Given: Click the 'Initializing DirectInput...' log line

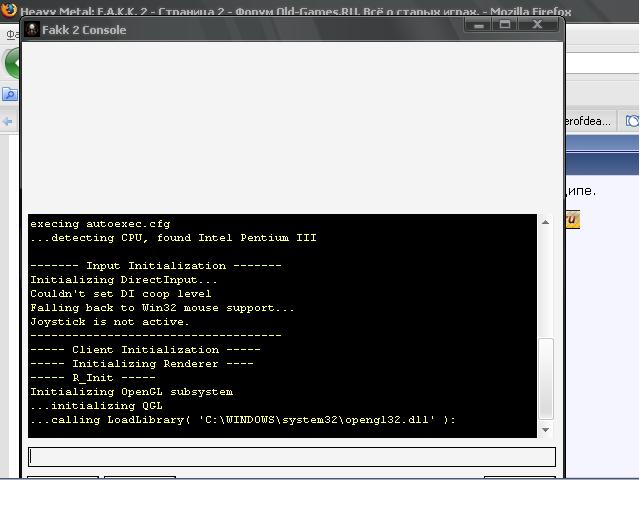Looking at the screenshot, I should click(x=124, y=280).
